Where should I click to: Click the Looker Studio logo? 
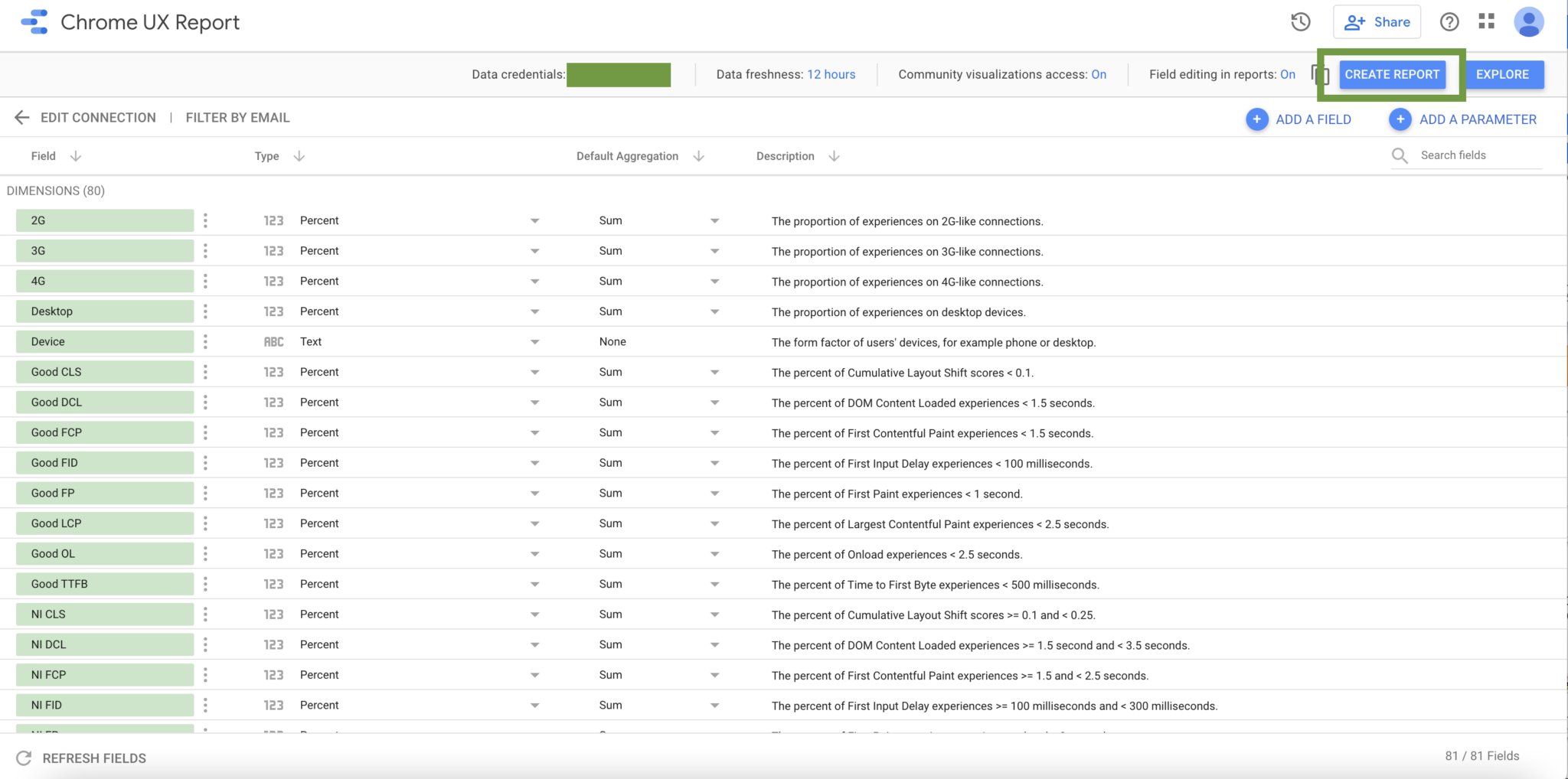[34, 22]
